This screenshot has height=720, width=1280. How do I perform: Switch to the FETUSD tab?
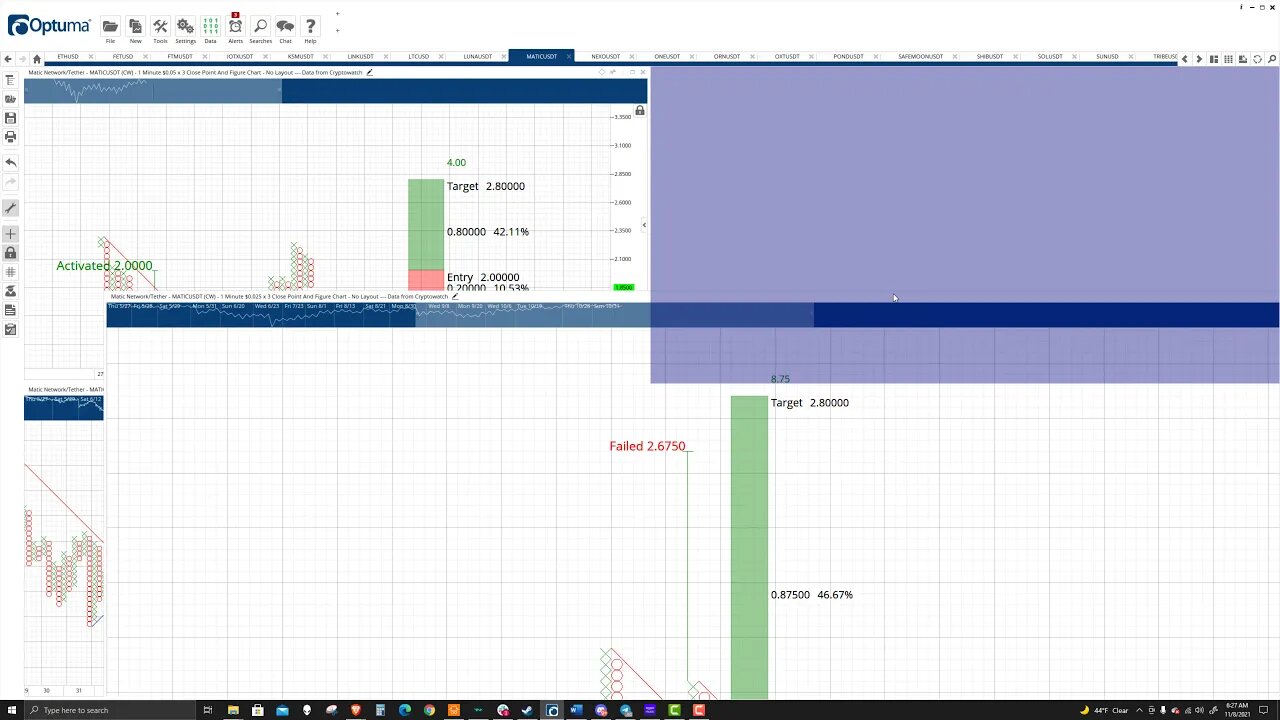click(x=122, y=57)
